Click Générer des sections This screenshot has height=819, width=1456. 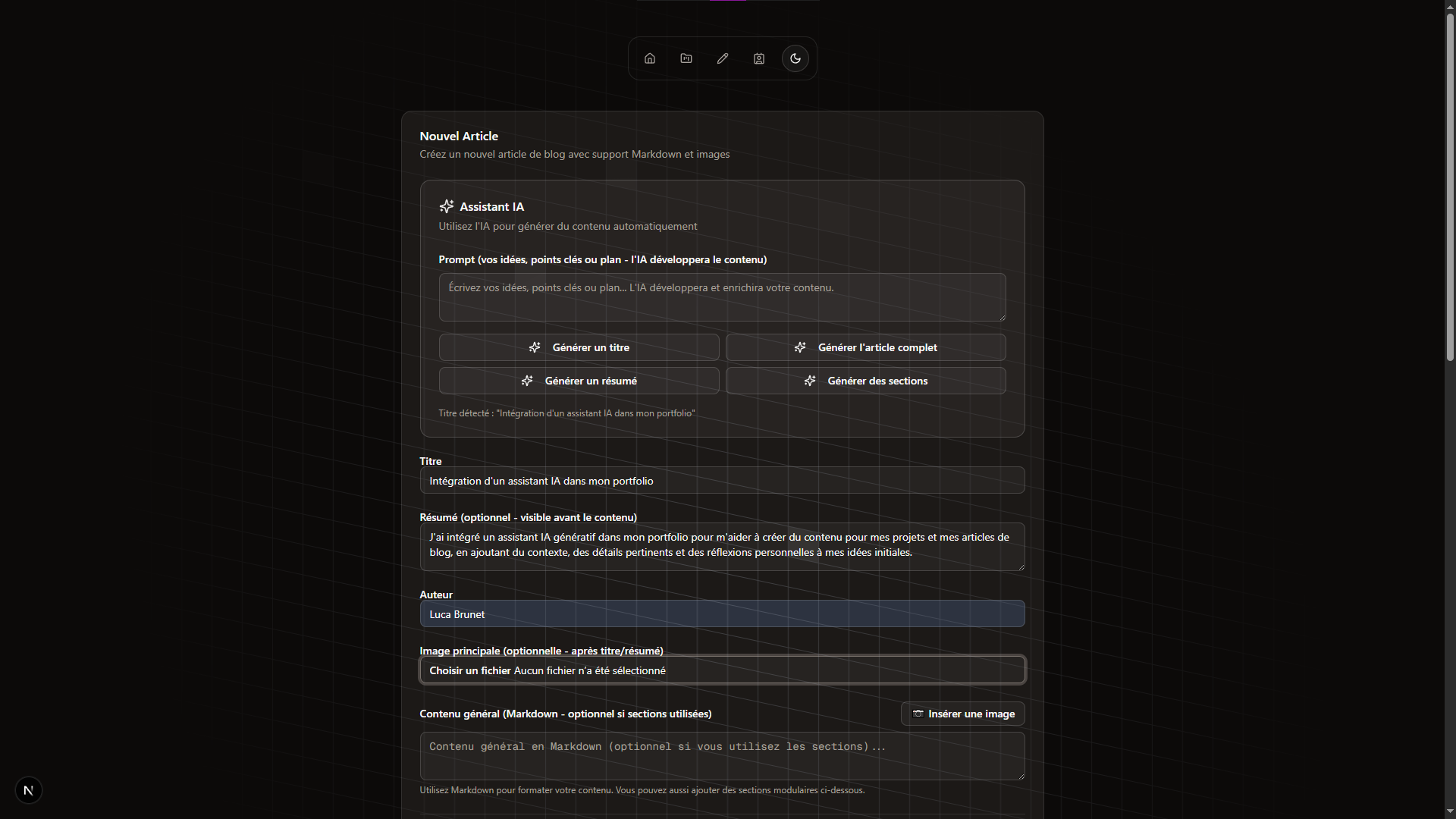pos(865,381)
